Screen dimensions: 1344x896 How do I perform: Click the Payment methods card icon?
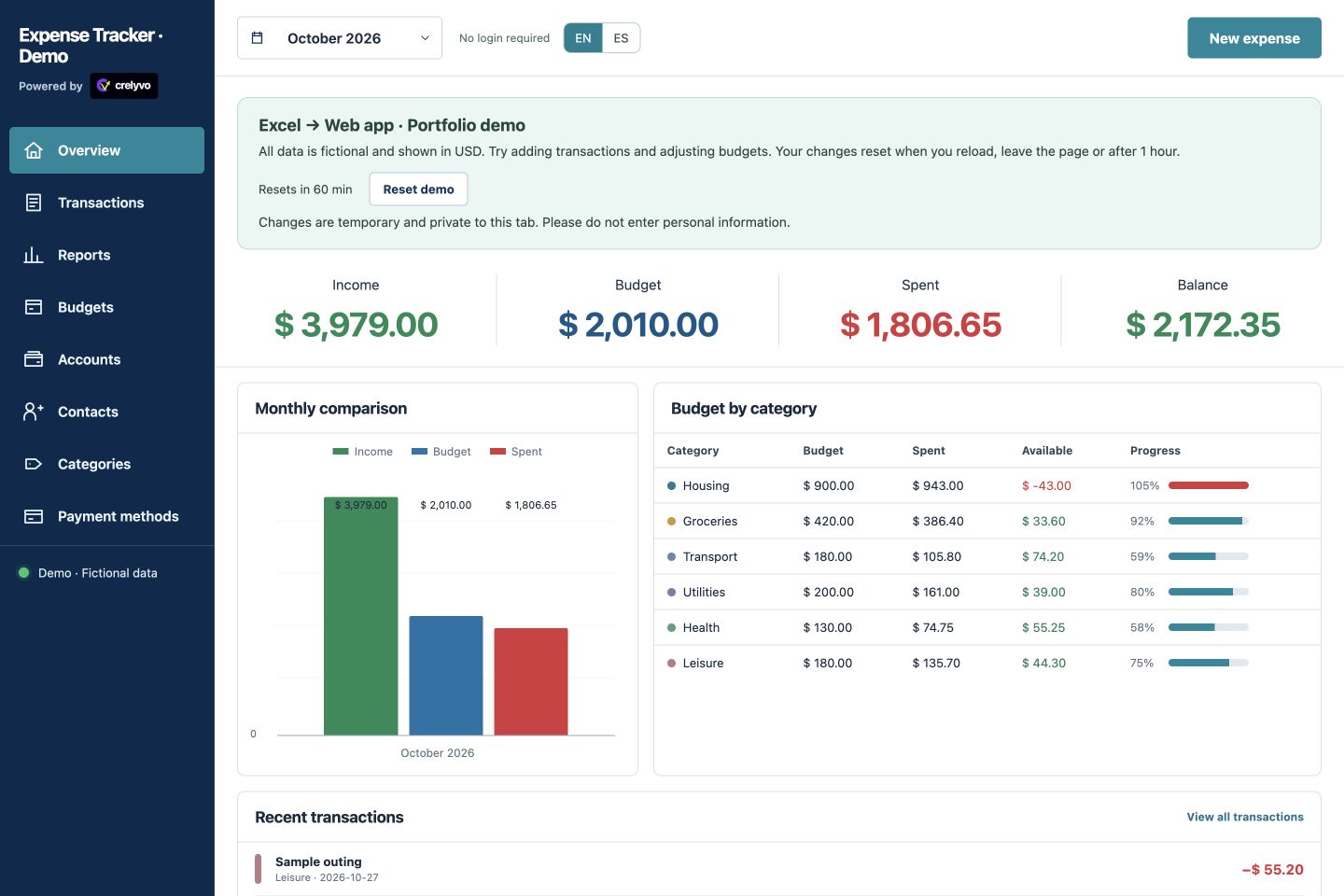tap(34, 516)
